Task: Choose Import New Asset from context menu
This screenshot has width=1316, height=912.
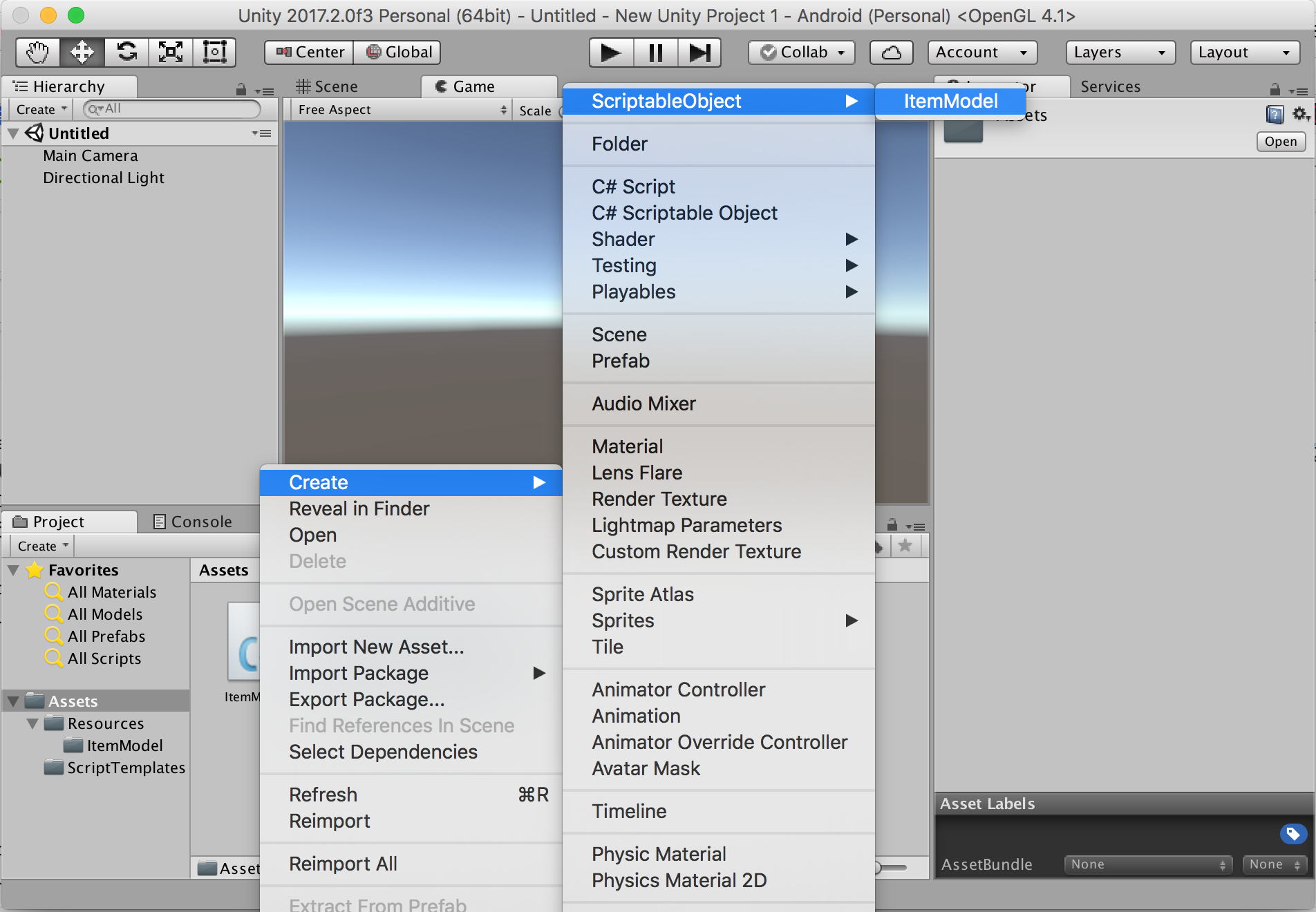Action: [x=411, y=647]
